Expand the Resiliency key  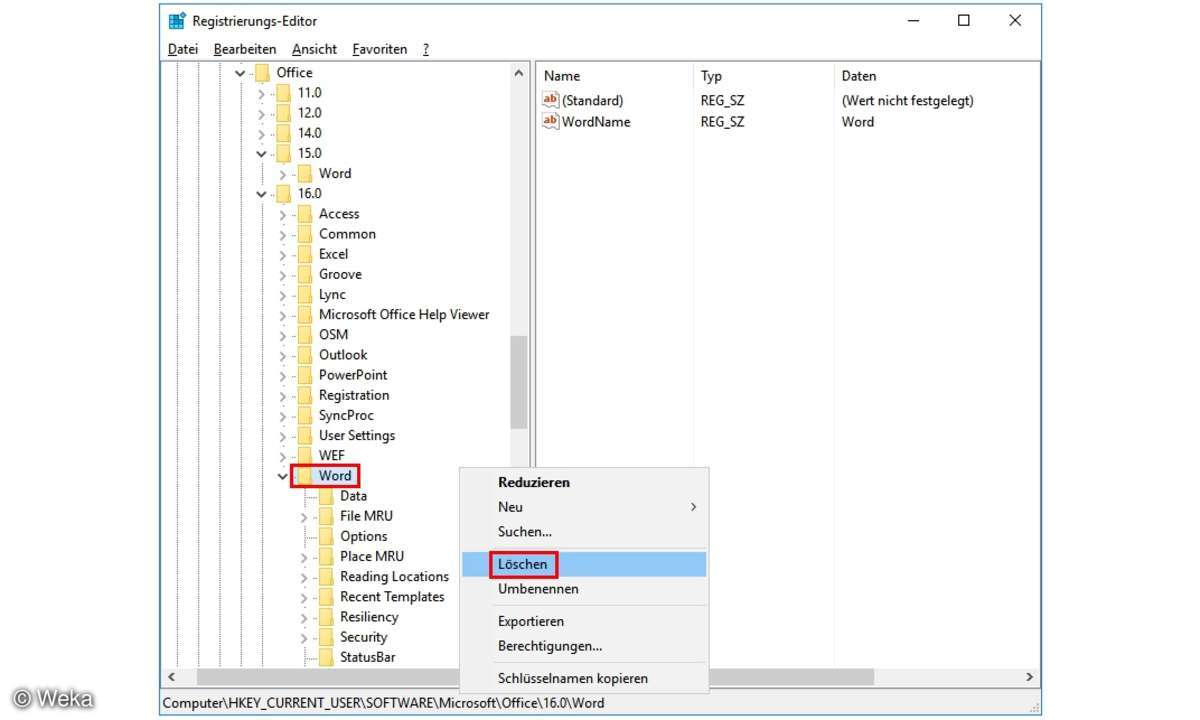[x=304, y=617]
